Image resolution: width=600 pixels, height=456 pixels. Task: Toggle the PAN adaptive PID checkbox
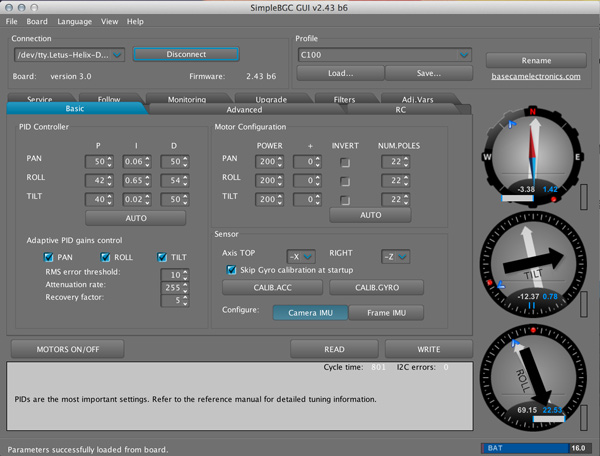[49, 257]
